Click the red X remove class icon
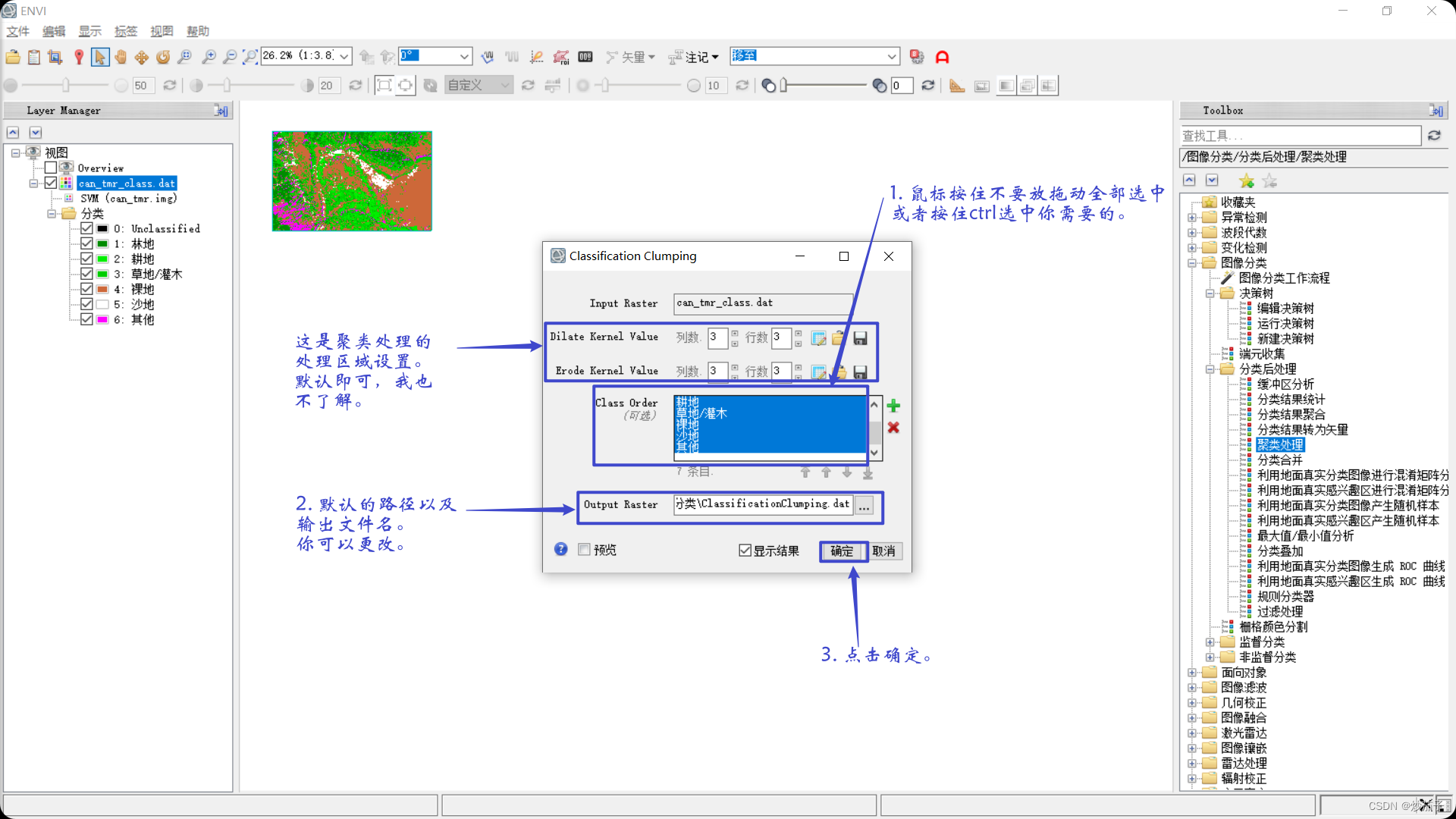Image resolution: width=1456 pixels, height=819 pixels. click(893, 428)
